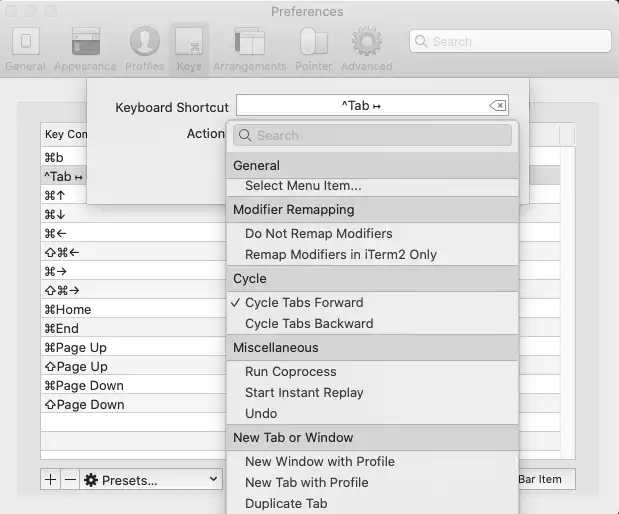Open the Appearance preferences pane
The width and height of the screenshot is (619, 514).
(85, 49)
